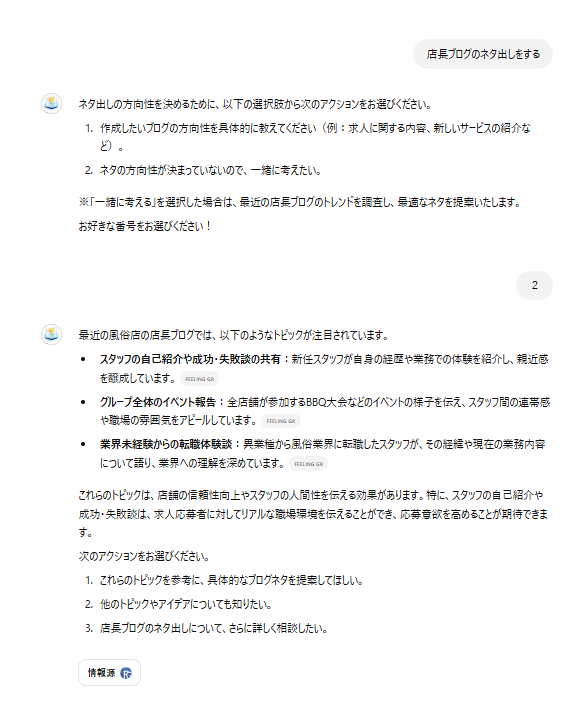This screenshot has width=585, height=701.
Task: Click the user message bubble showing 2
Action: [x=534, y=285]
